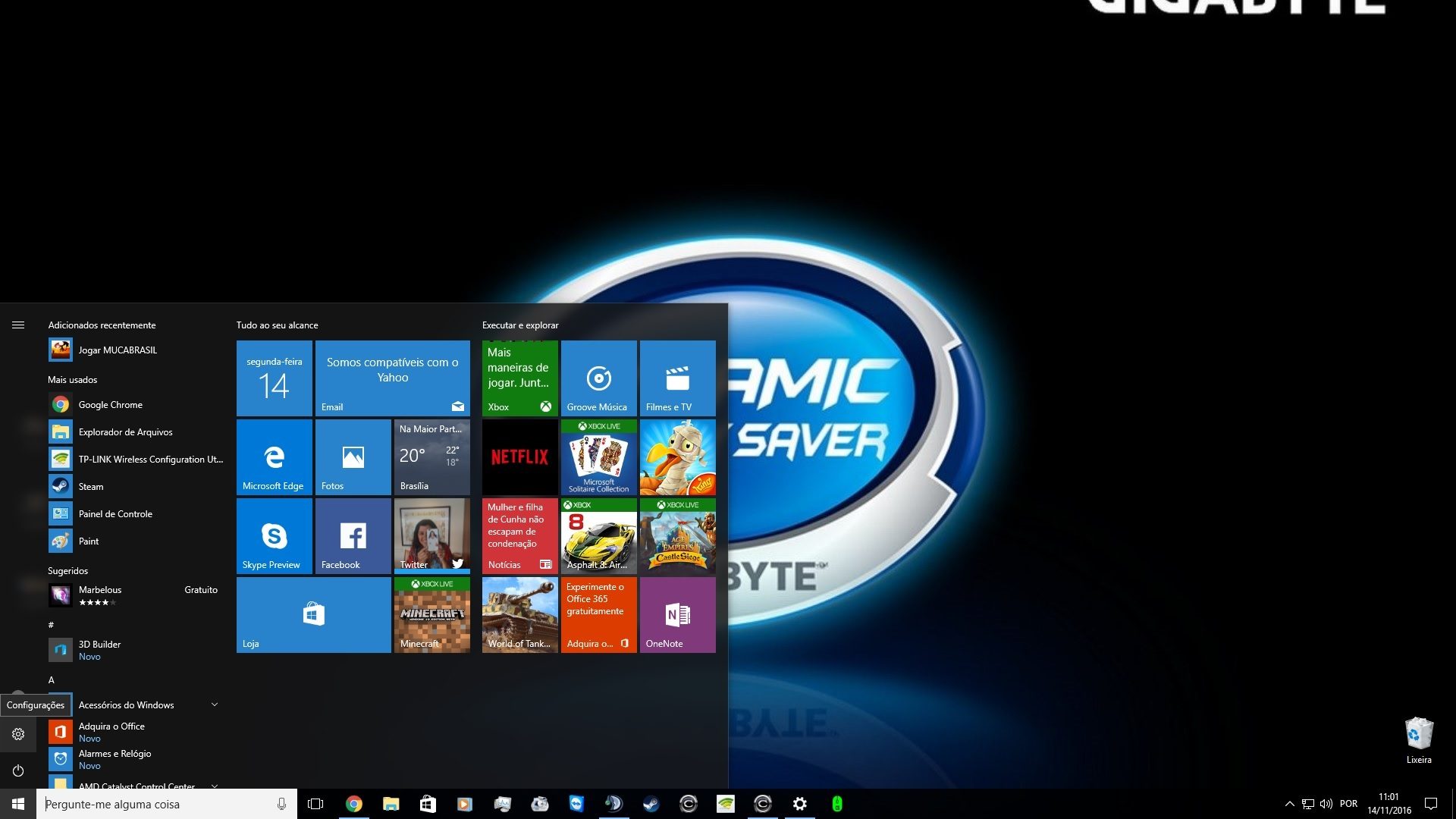Open Settings gear app on taskbar
This screenshot has width=1456, height=819.
pos(800,805)
